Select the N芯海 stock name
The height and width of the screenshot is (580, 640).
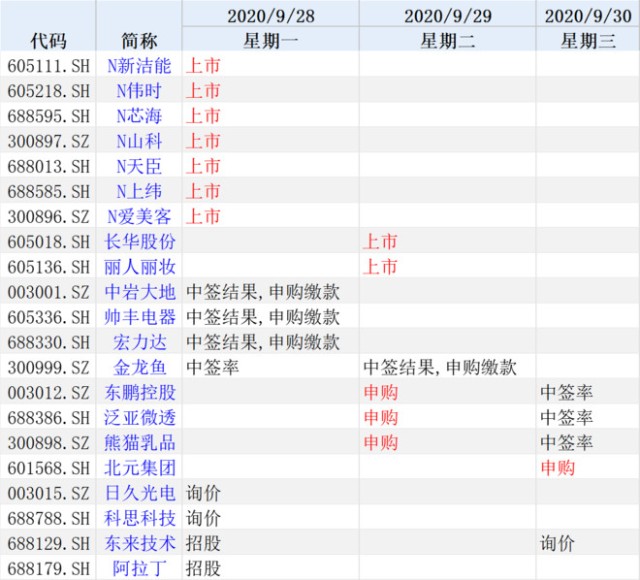pyautogui.click(x=139, y=115)
